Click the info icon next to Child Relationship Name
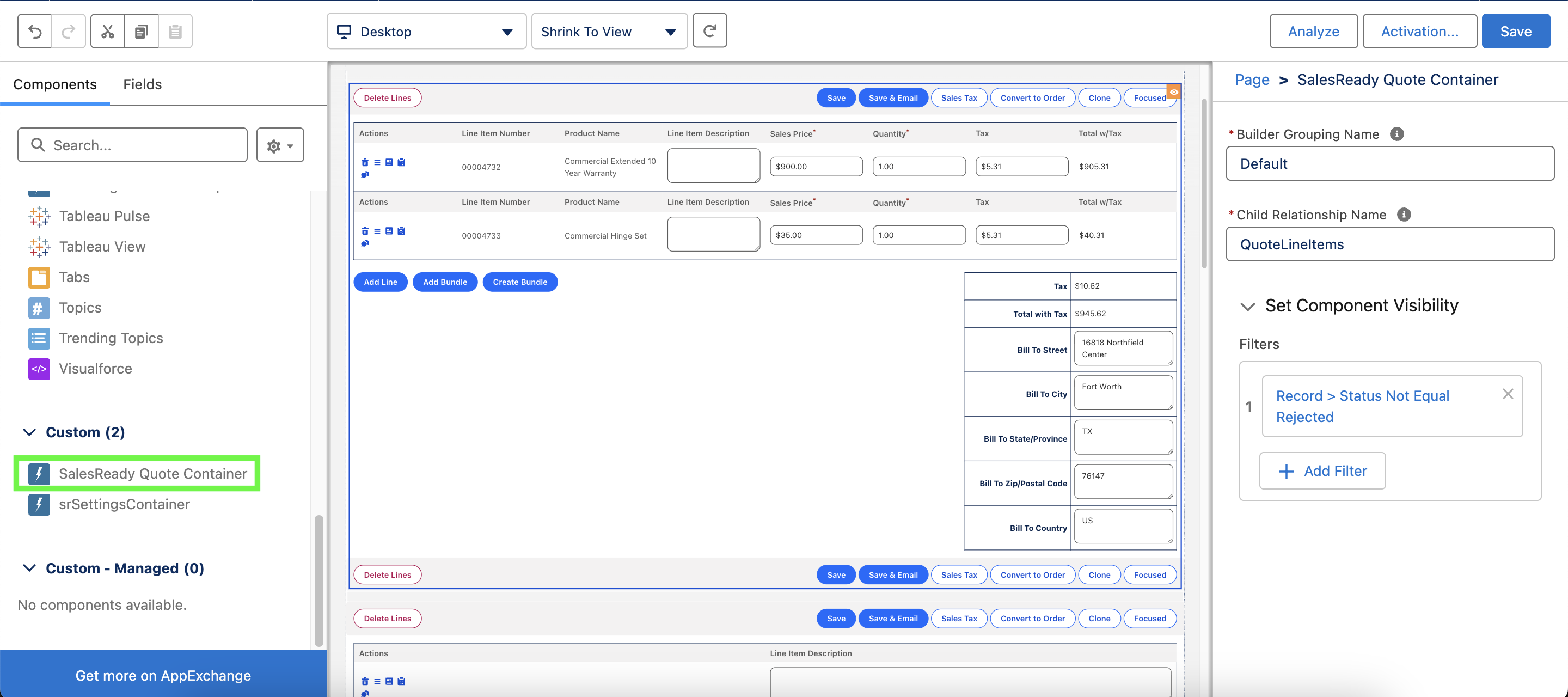Viewport: 1568px width, 697px height. point(1403,215)
